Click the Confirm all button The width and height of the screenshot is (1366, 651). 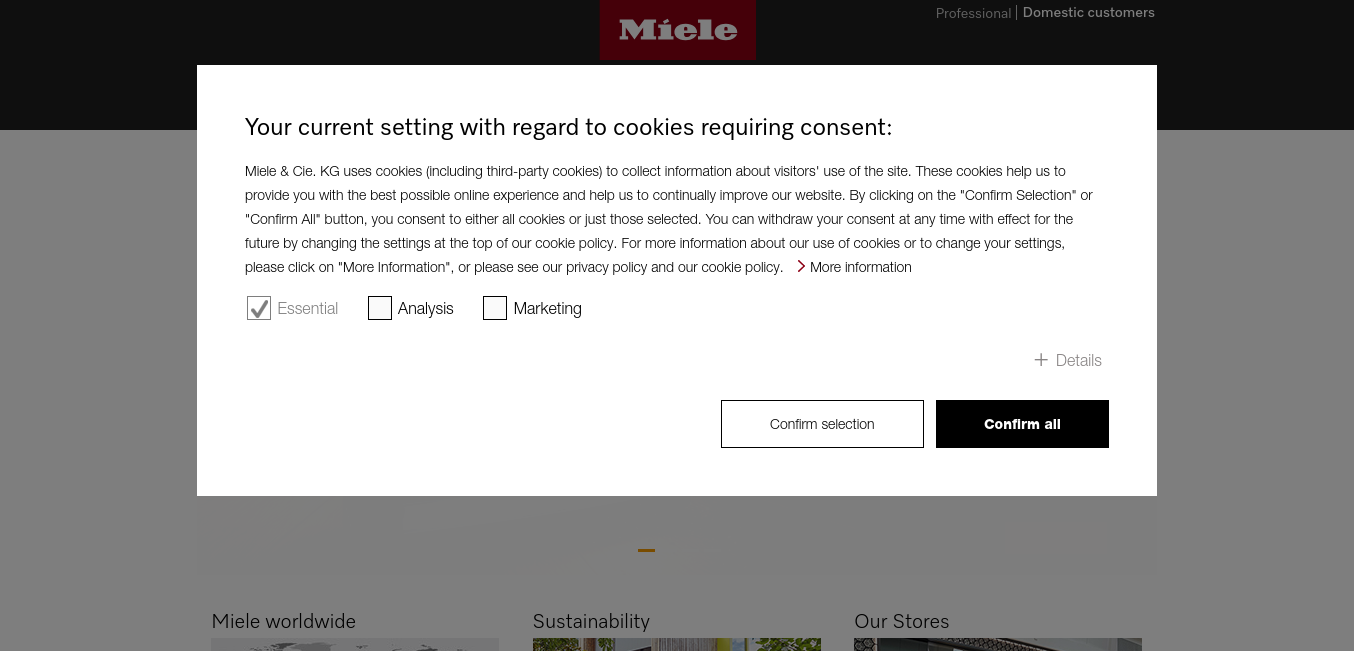[x=1022, y=424]
